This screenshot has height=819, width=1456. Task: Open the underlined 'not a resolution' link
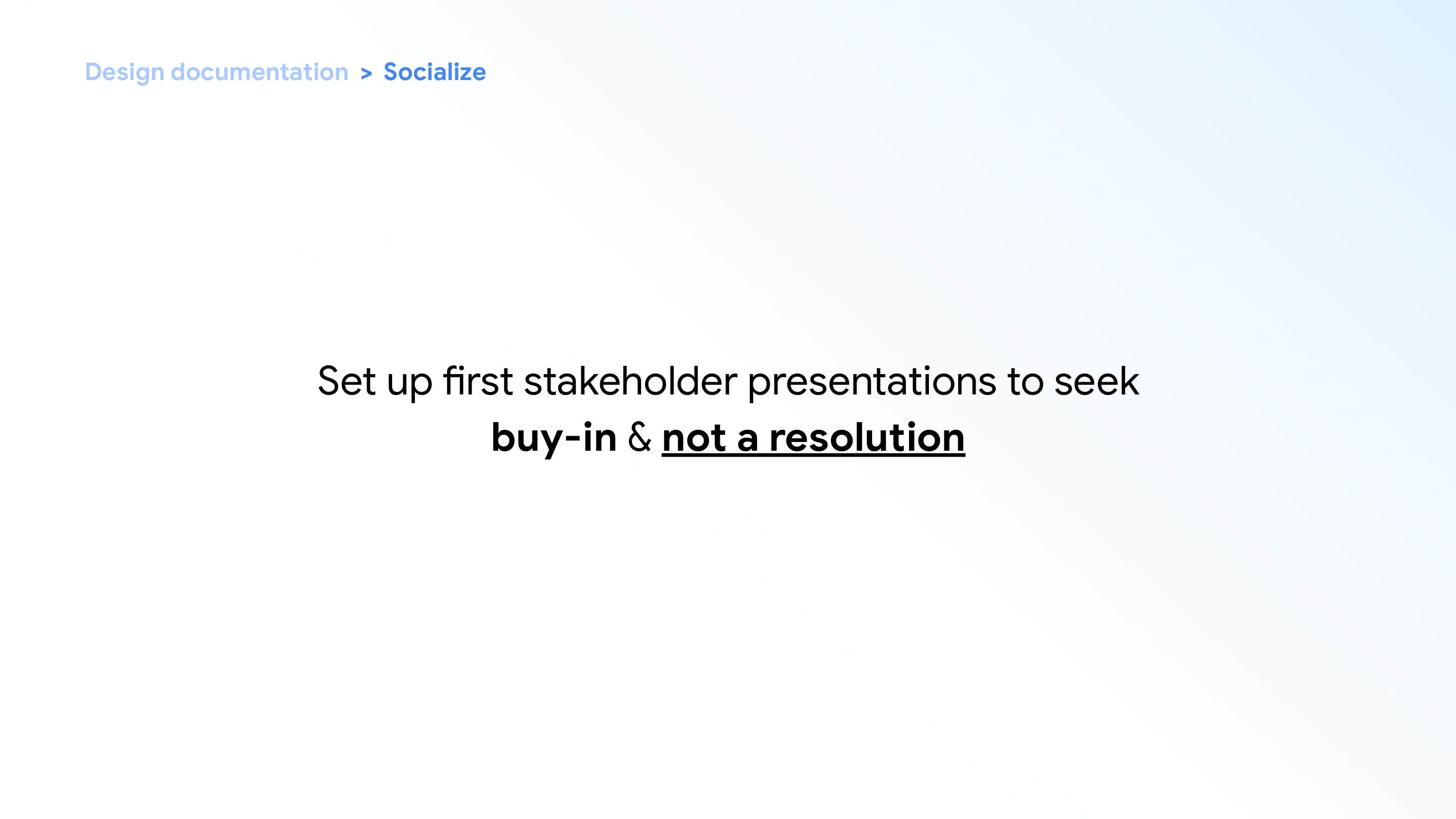point(813,438)
